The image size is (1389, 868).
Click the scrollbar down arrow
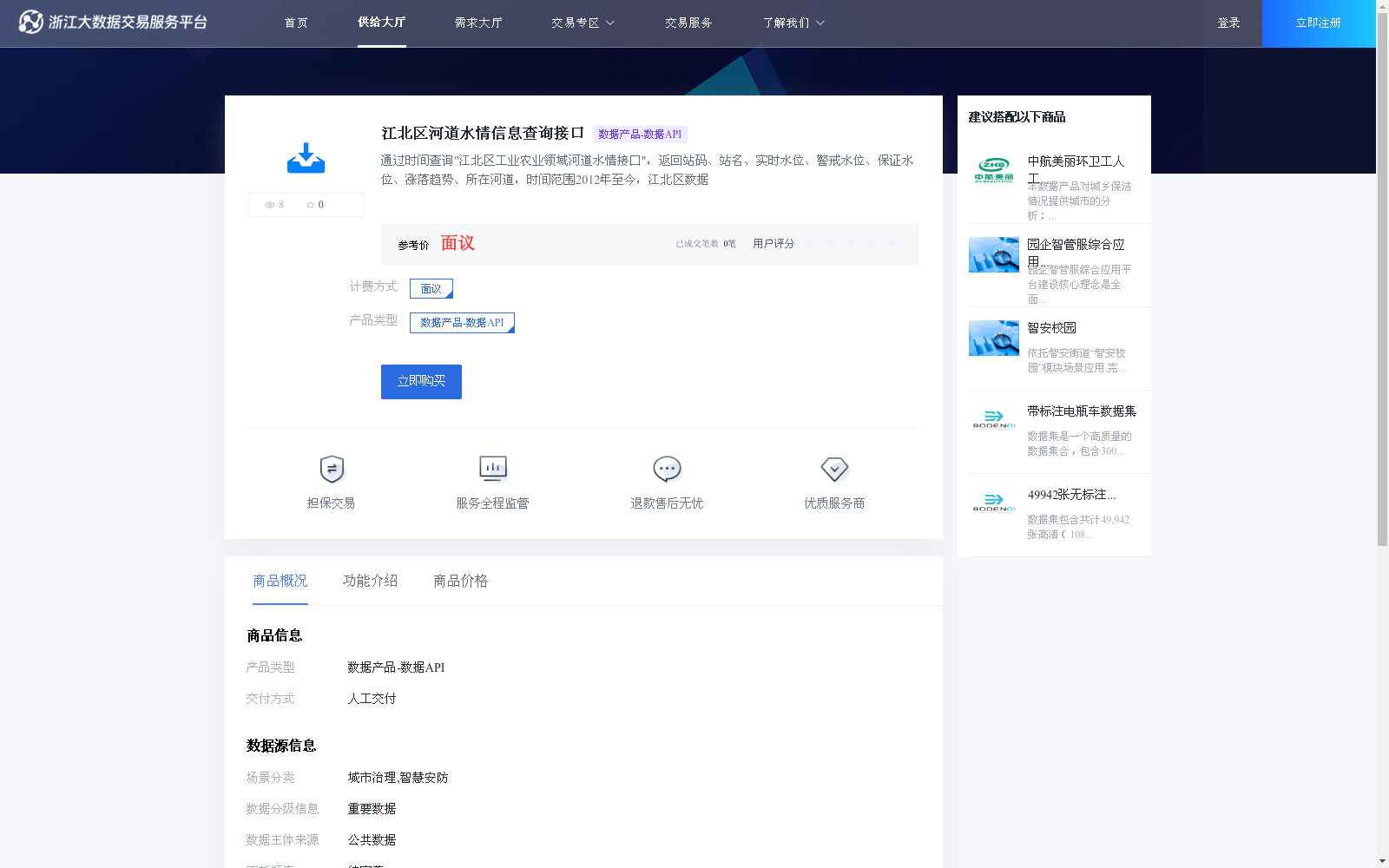[1382, 862]
